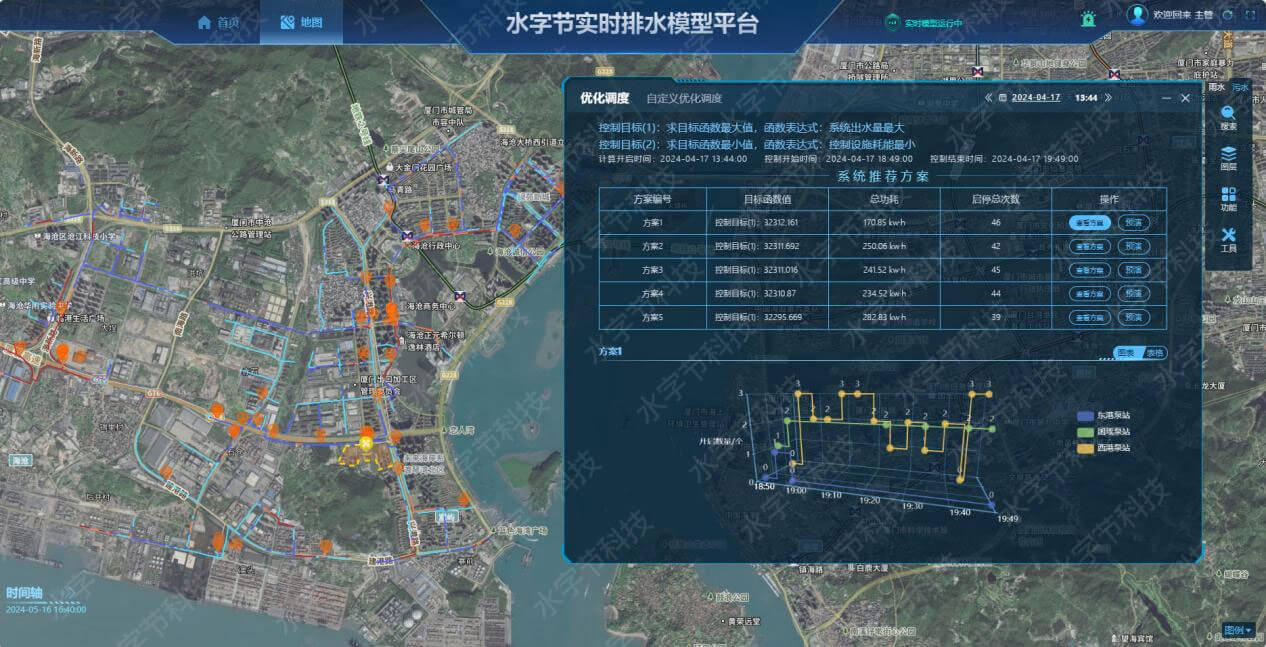Screen dimensions: 1266x647
Task: Click the alarm siren icon in header
Action: click(1087, 19)
